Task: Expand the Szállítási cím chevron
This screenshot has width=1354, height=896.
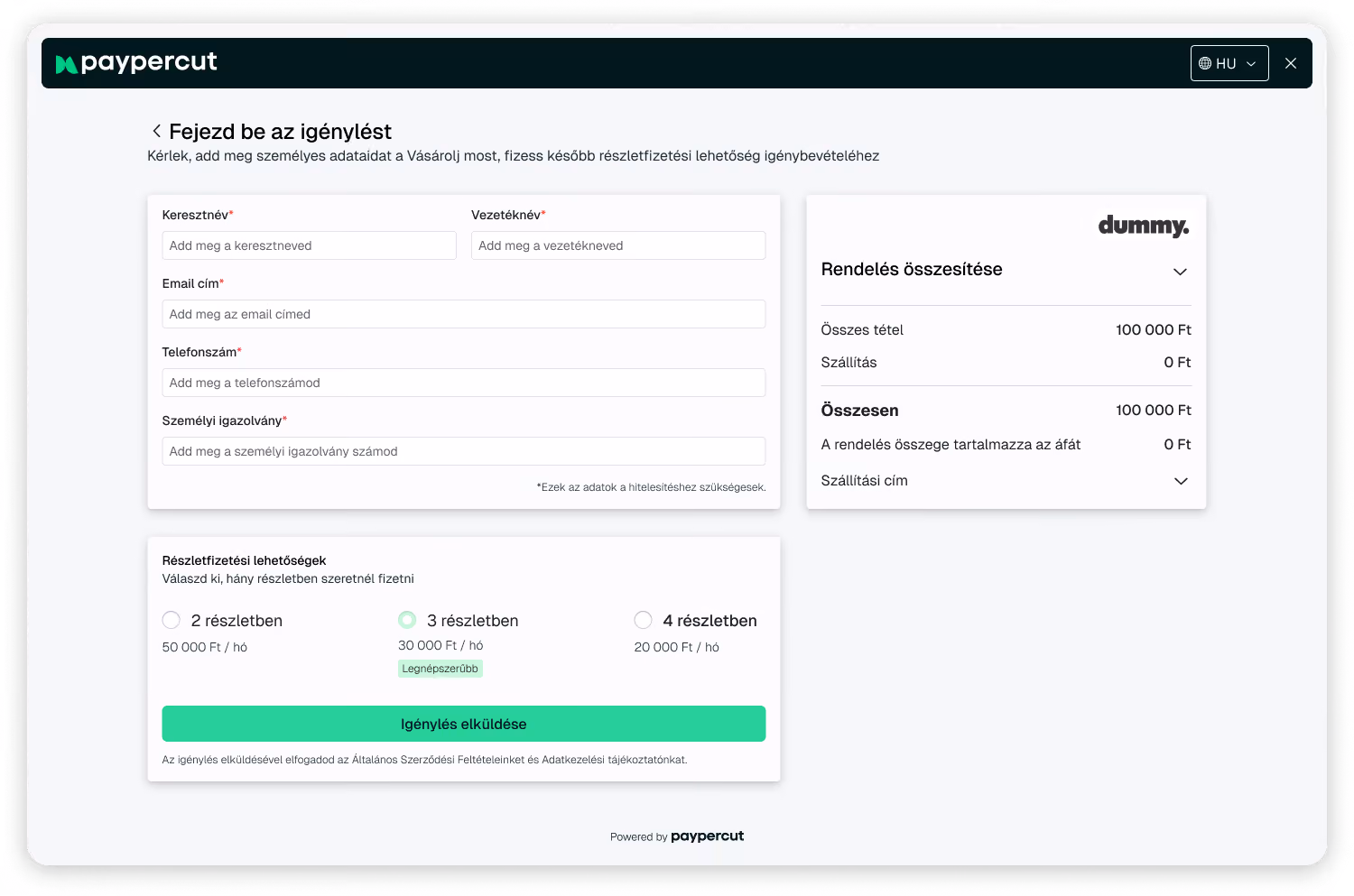Action: [x=1181, y=481]
